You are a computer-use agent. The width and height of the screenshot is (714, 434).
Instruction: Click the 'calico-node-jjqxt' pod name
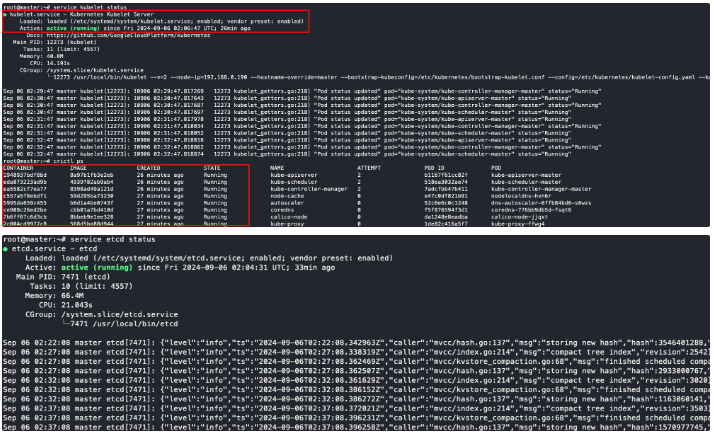519,217
